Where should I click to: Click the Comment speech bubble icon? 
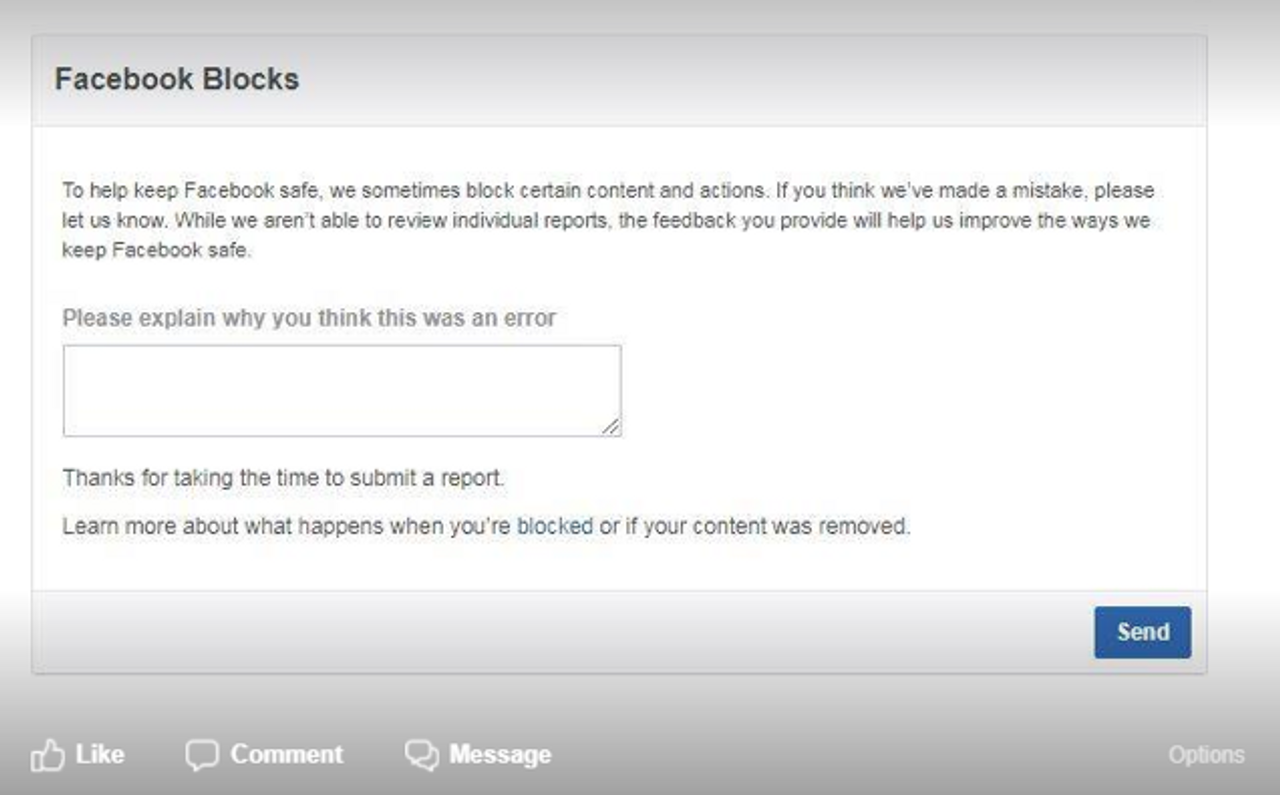[201, 755]
